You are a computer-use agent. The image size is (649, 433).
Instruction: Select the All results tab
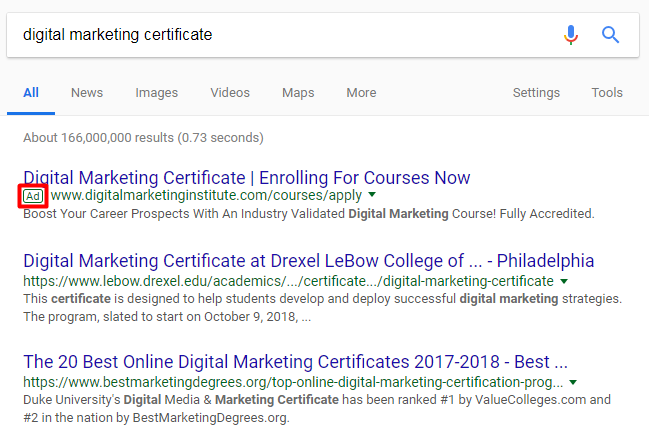tap(31, 93)
